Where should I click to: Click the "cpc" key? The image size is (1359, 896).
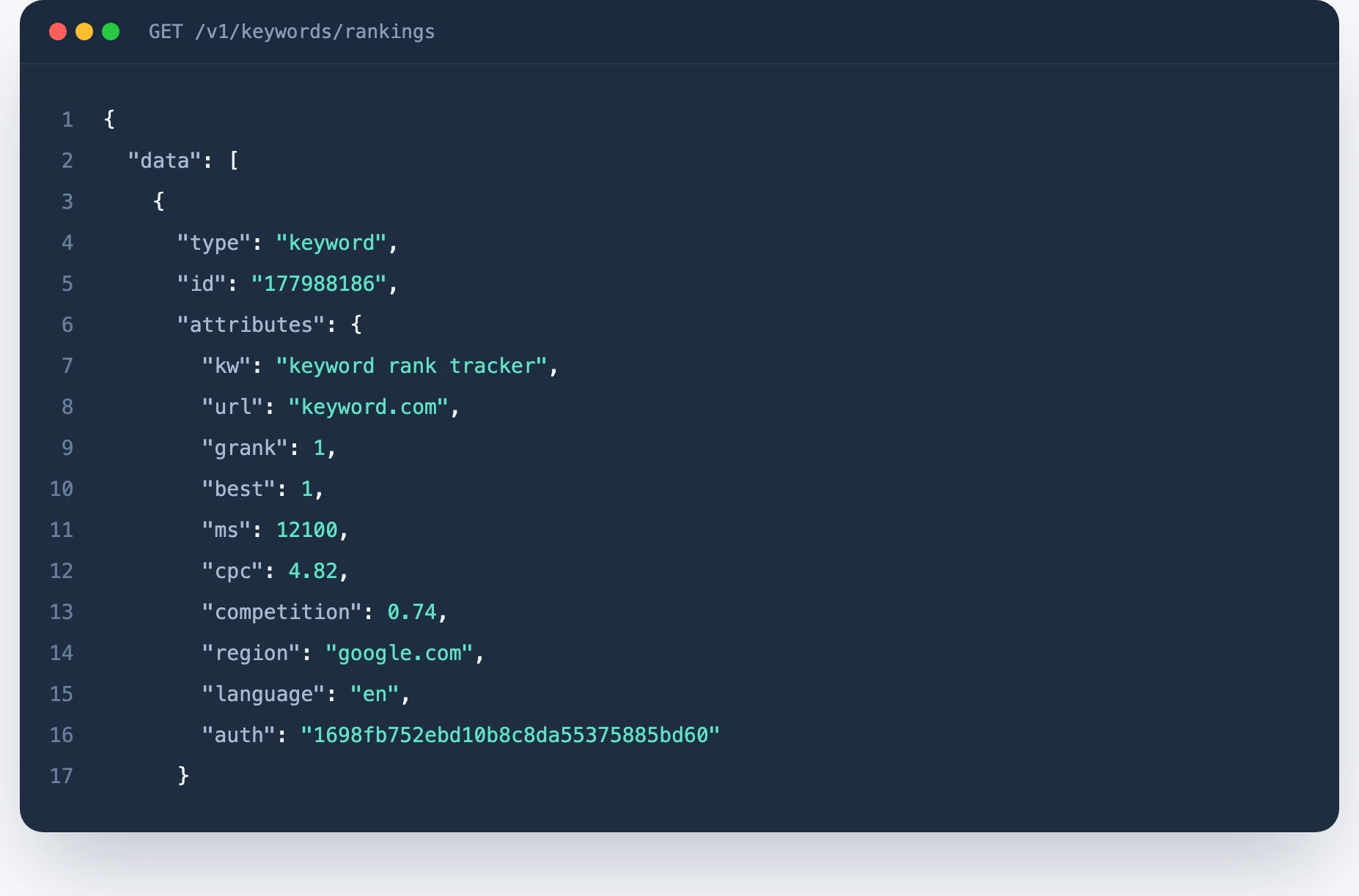click(232, 571)
